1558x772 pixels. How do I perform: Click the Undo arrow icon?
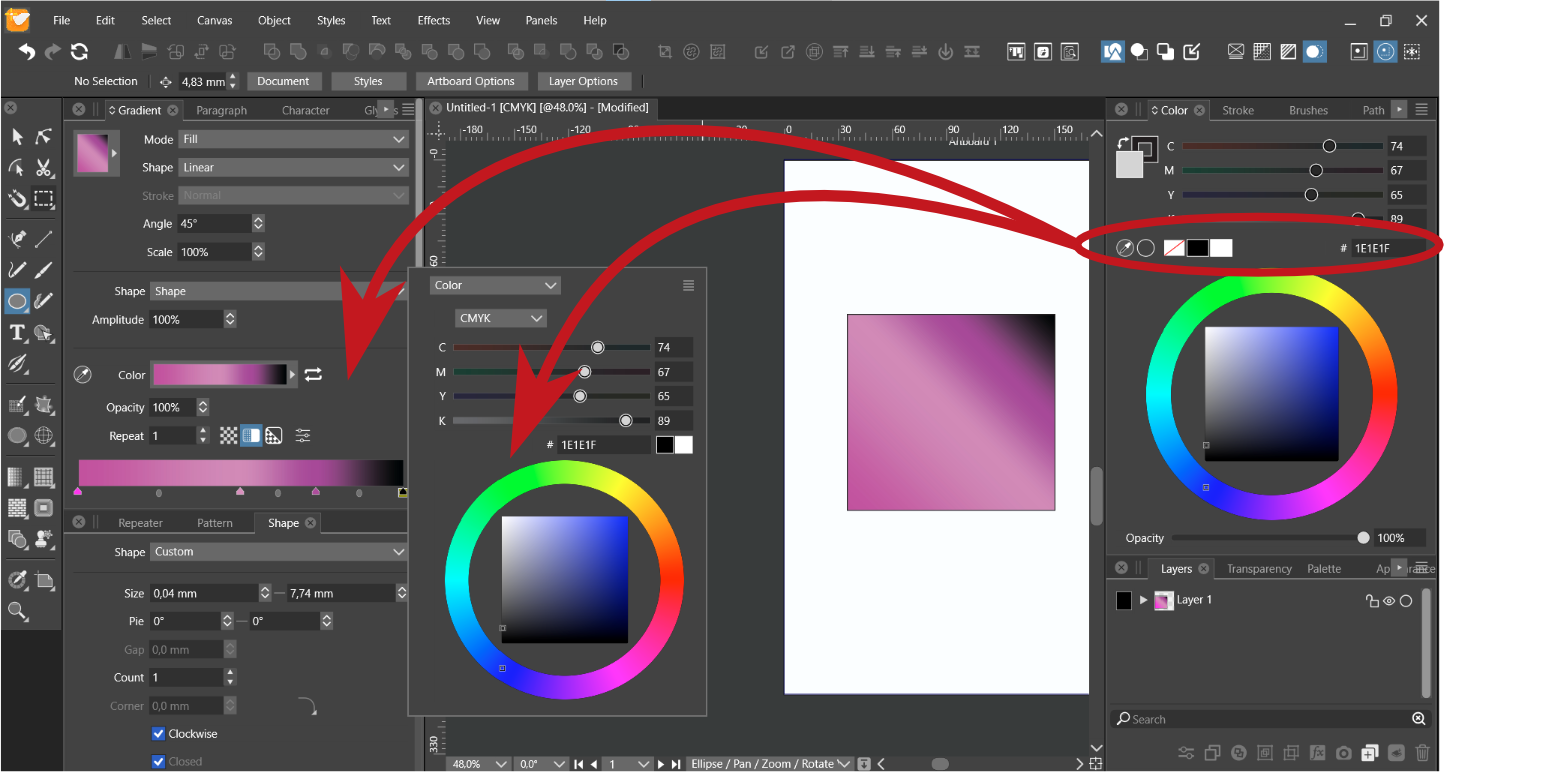pyautogui.click(x=27, y=52)
